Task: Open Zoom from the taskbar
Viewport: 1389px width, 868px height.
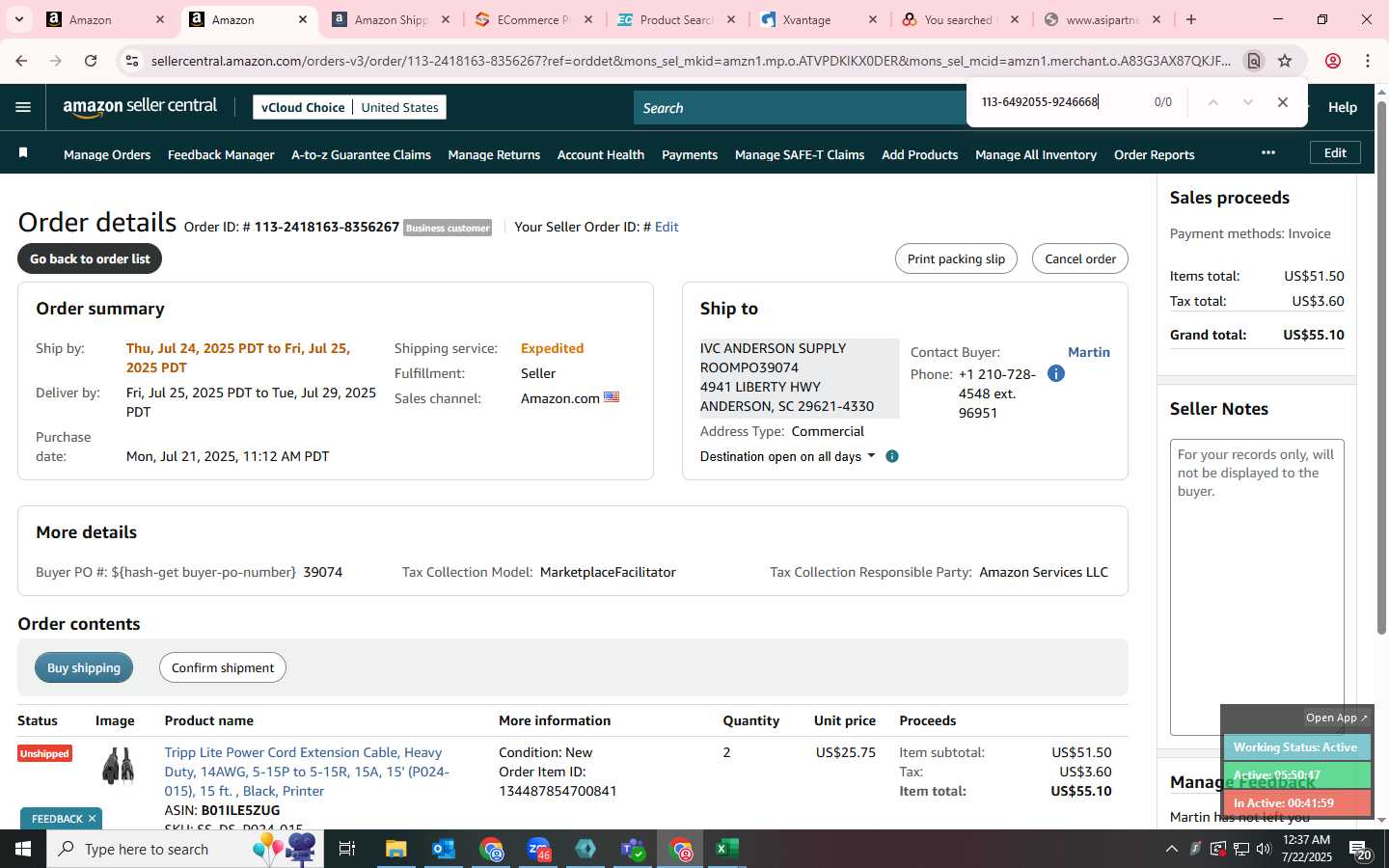Action: (x=538, y=849)
